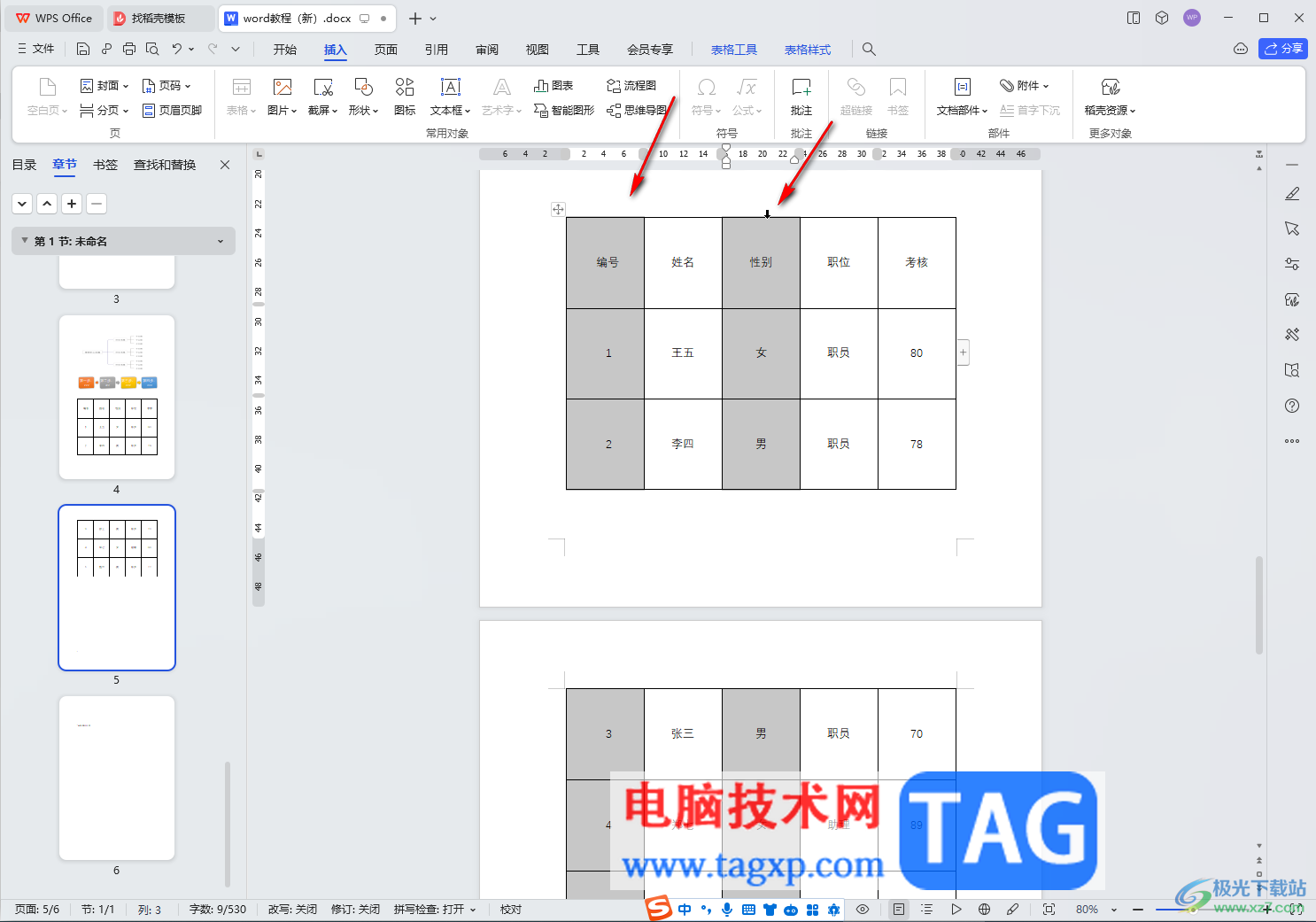Image resolution: width=1316 pixels, height=922 pixels.
Task: Toggle 修订 track changes in status bar
Action: (x=355, y=910)
